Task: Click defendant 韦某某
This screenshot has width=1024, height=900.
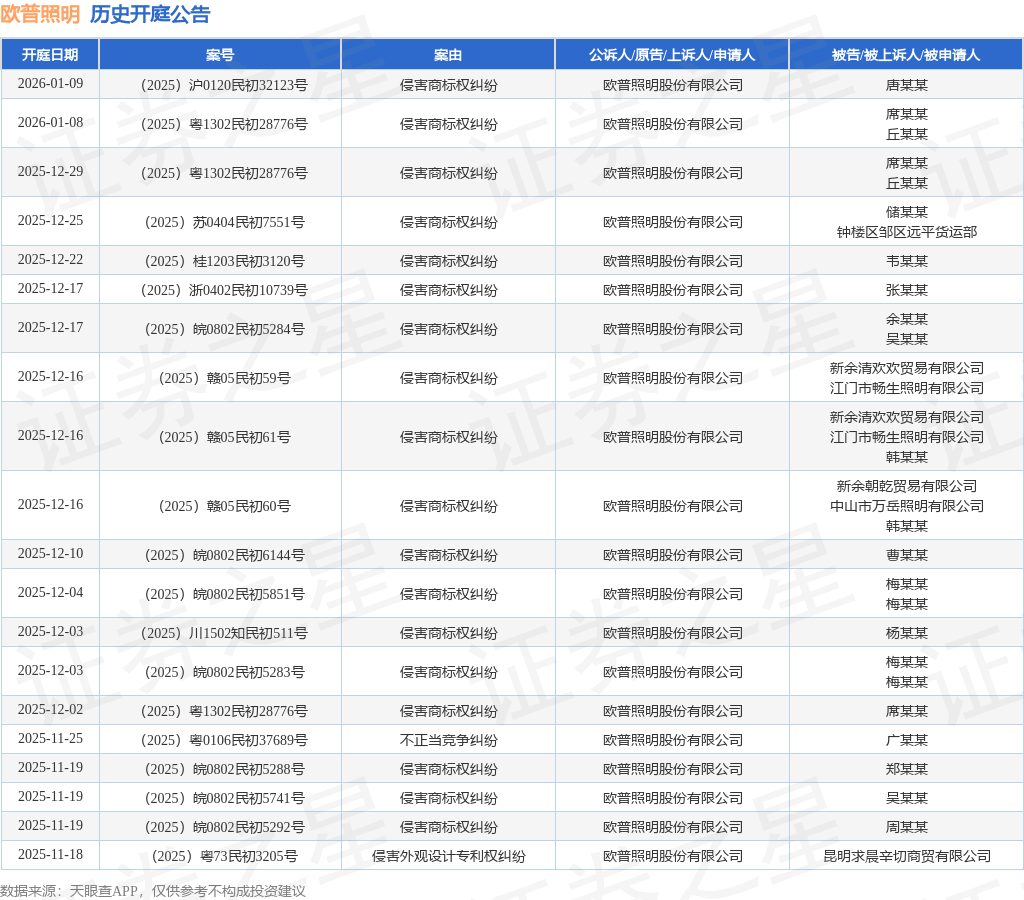Action: (x=906, y=261)
